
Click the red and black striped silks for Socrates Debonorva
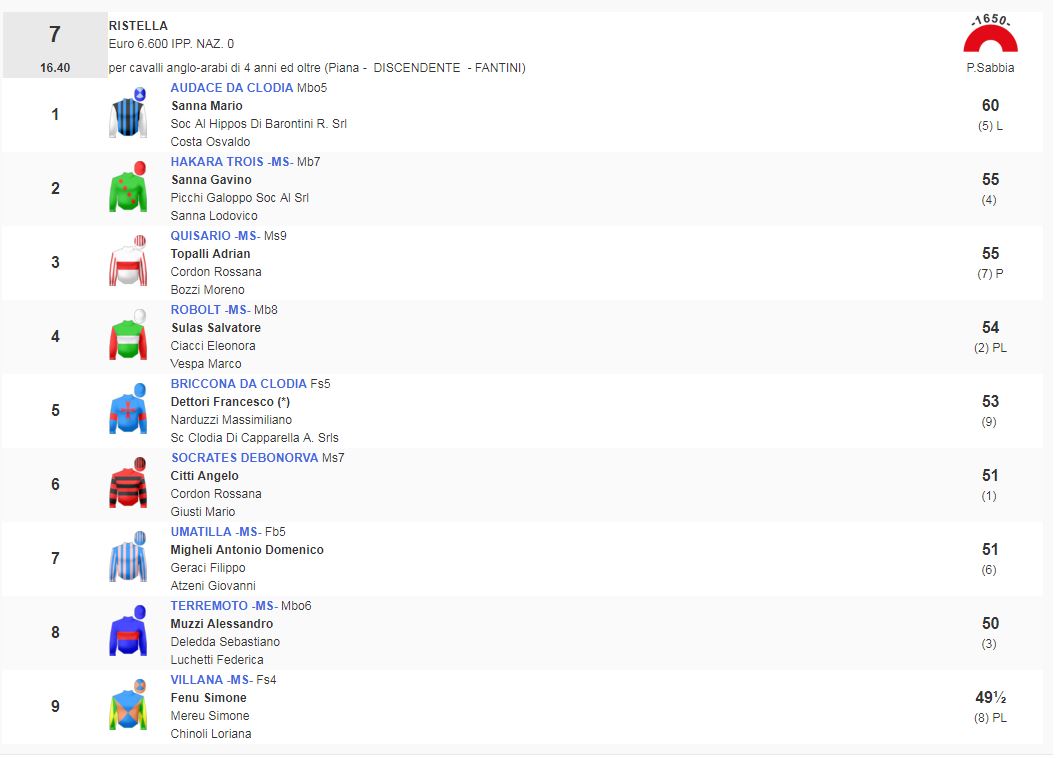(128, 484)
